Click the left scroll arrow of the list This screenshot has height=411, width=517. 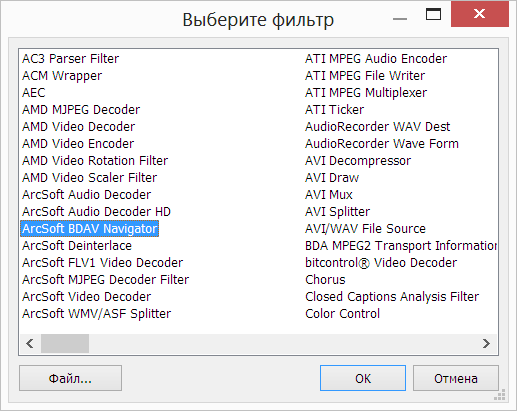30,343
